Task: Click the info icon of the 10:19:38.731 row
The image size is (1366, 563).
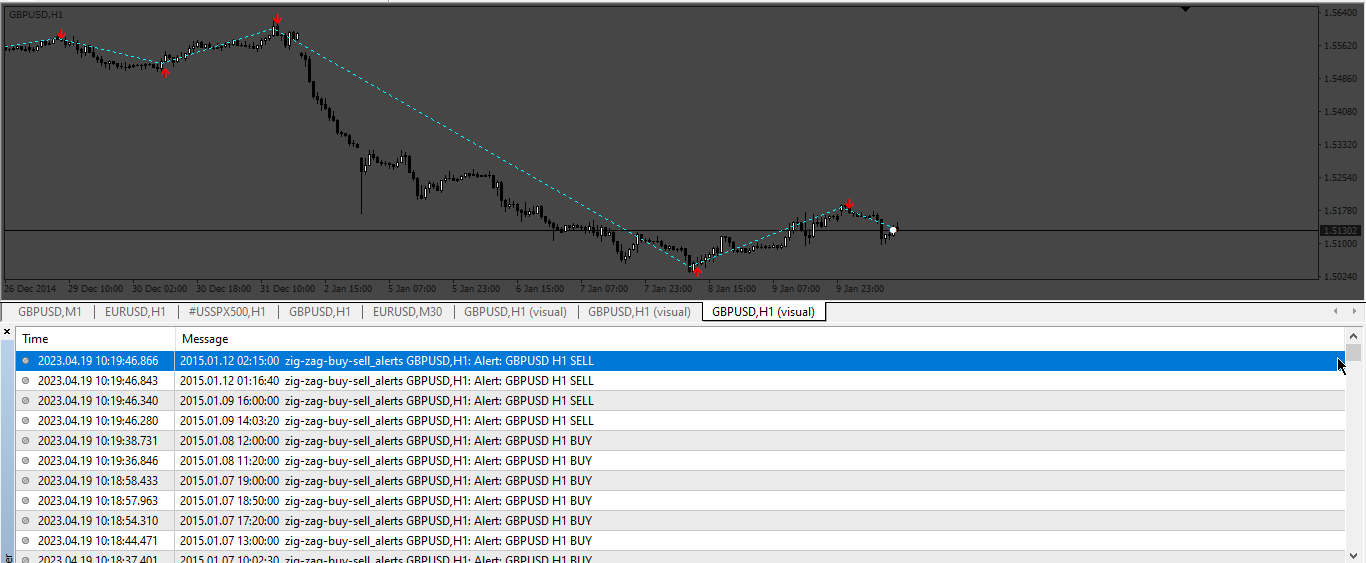Action: point(26,440)
